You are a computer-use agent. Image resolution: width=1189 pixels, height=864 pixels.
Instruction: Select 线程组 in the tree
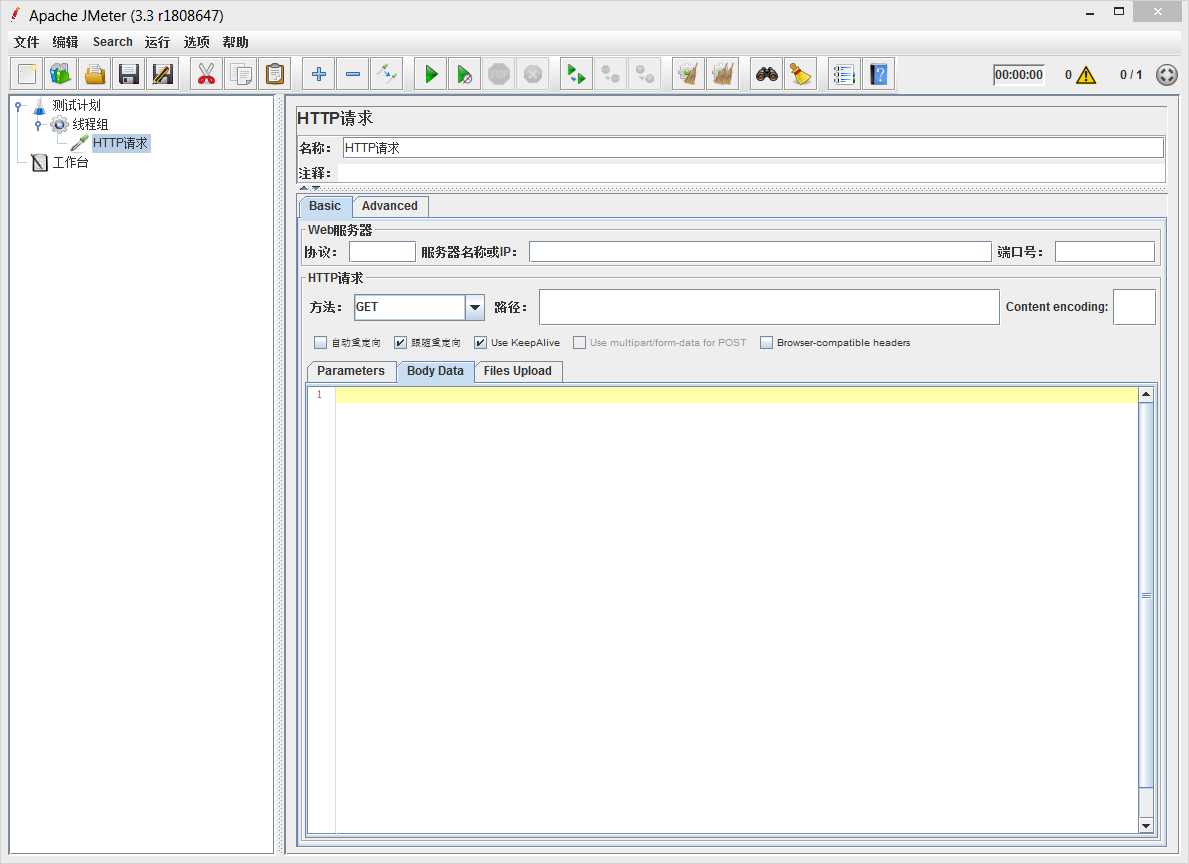point(90,124)
